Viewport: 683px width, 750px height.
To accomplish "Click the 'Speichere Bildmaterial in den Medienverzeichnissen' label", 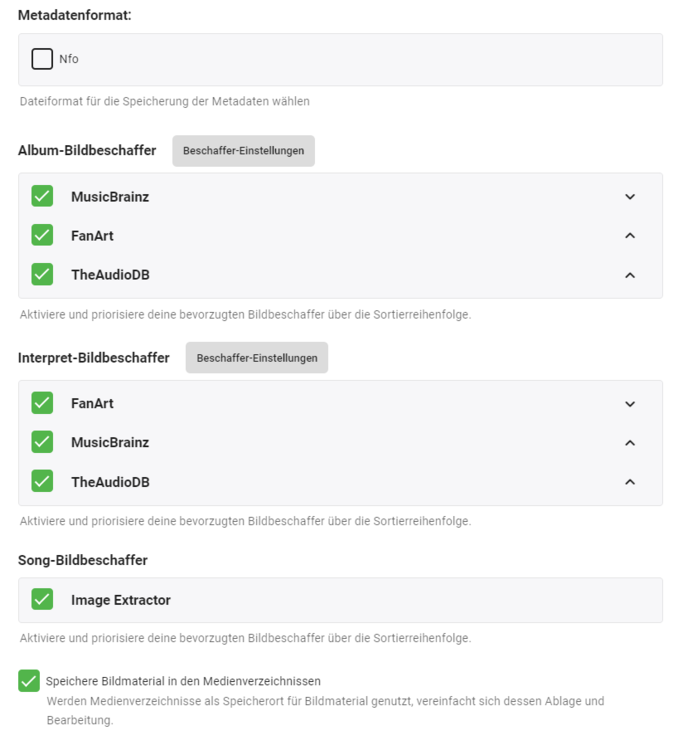I will (183, 681).
